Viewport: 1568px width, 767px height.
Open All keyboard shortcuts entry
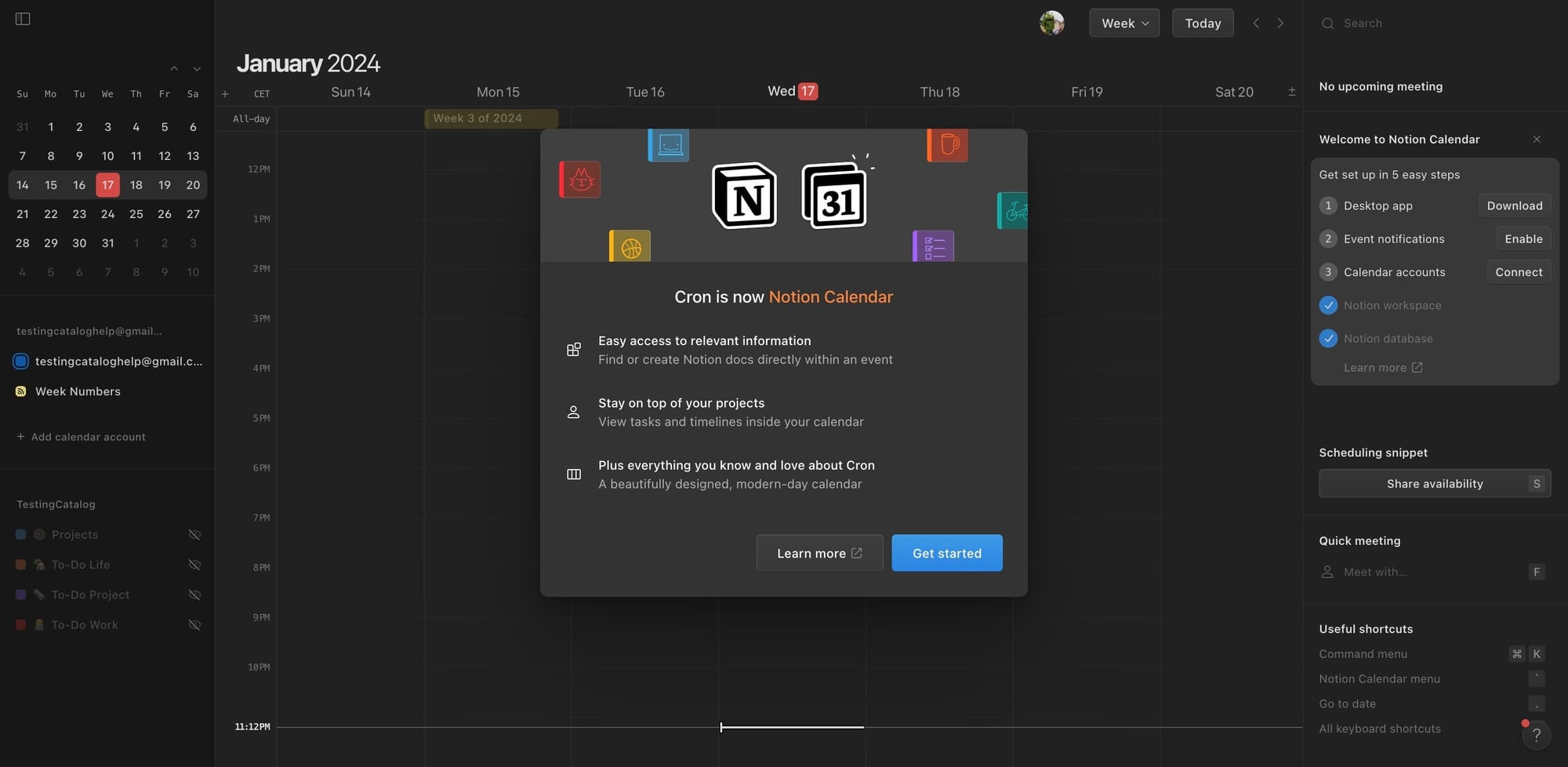[1380, 729]
